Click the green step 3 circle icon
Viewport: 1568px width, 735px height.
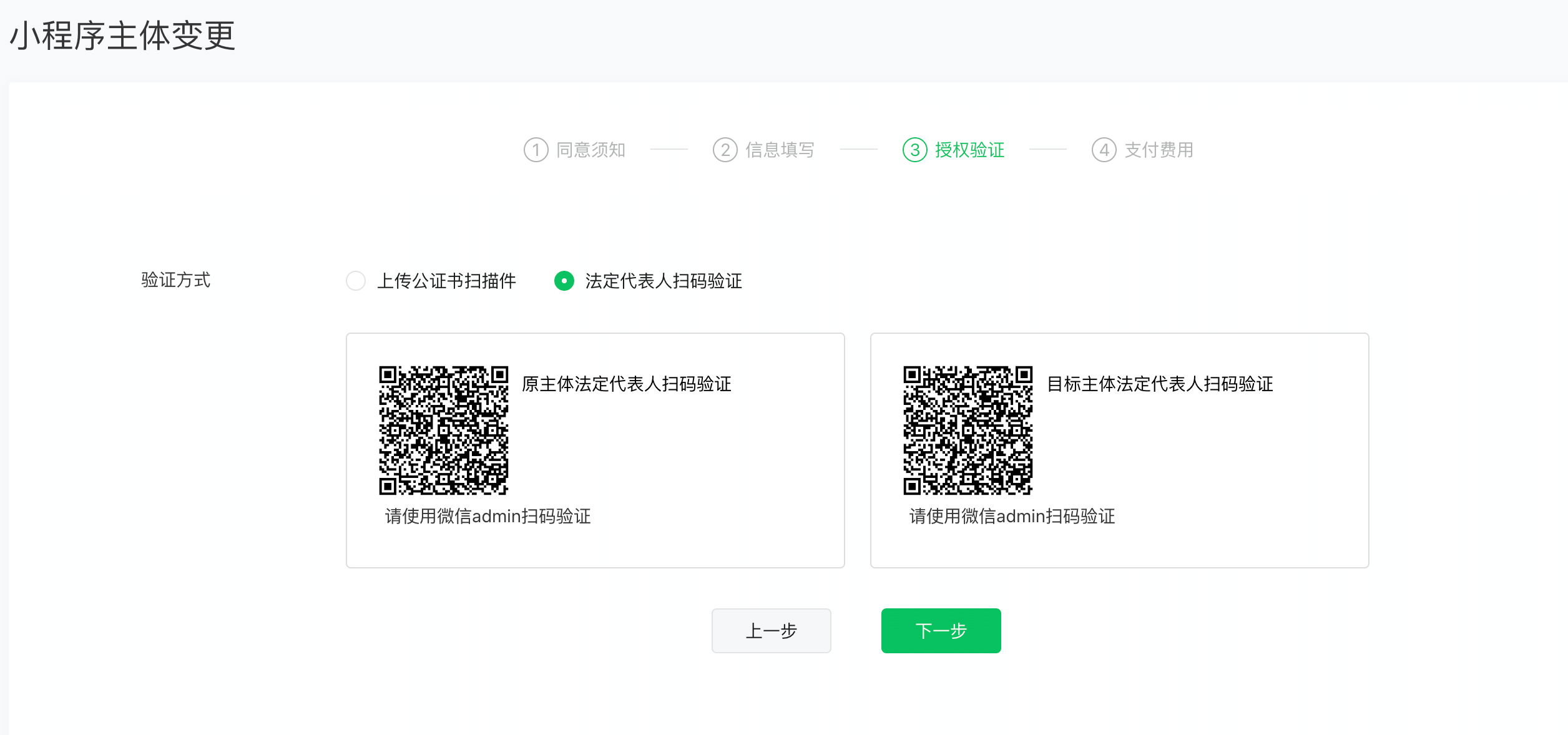pos(914,150)
